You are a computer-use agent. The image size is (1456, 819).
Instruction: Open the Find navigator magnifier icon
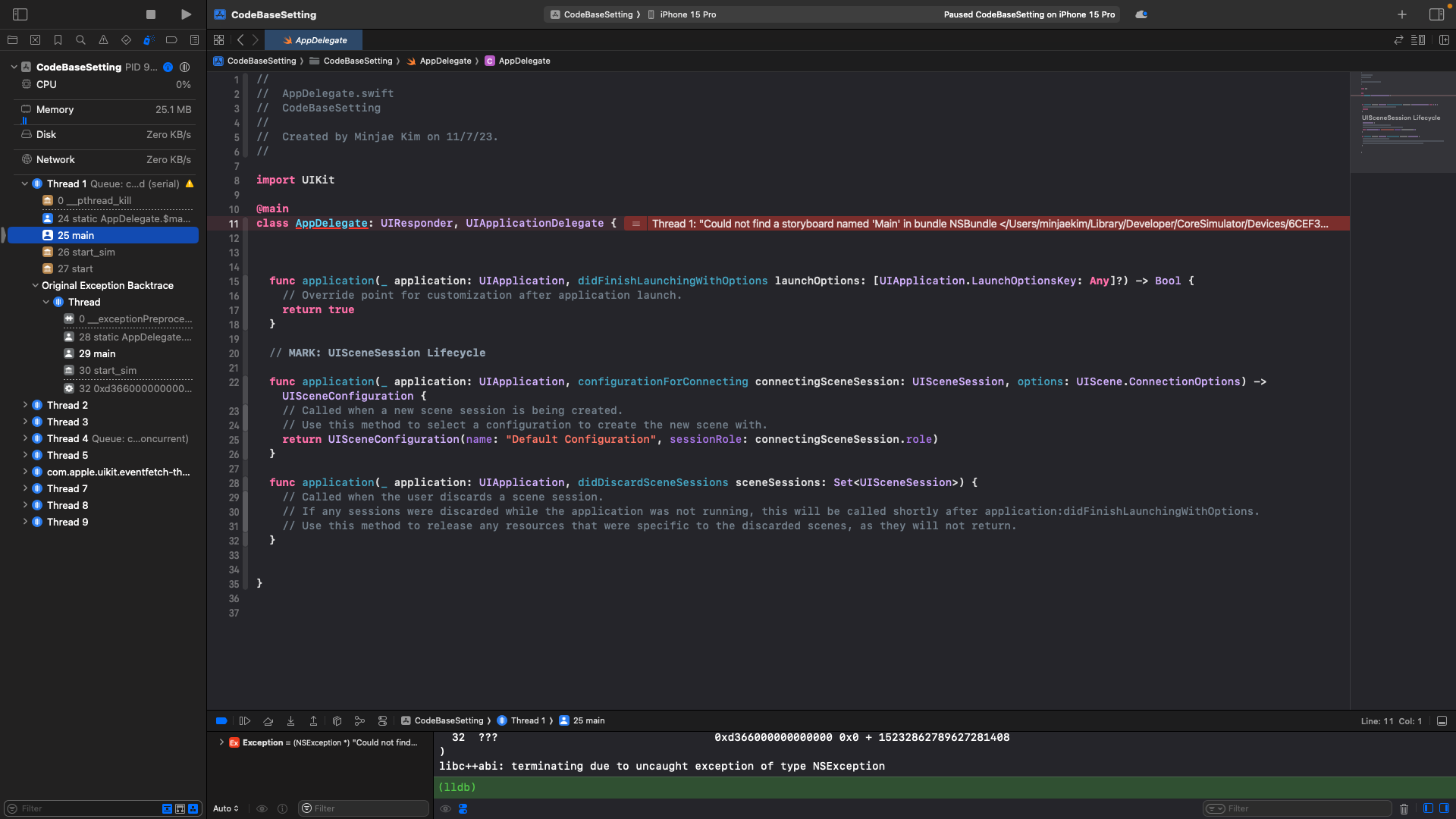80,40
